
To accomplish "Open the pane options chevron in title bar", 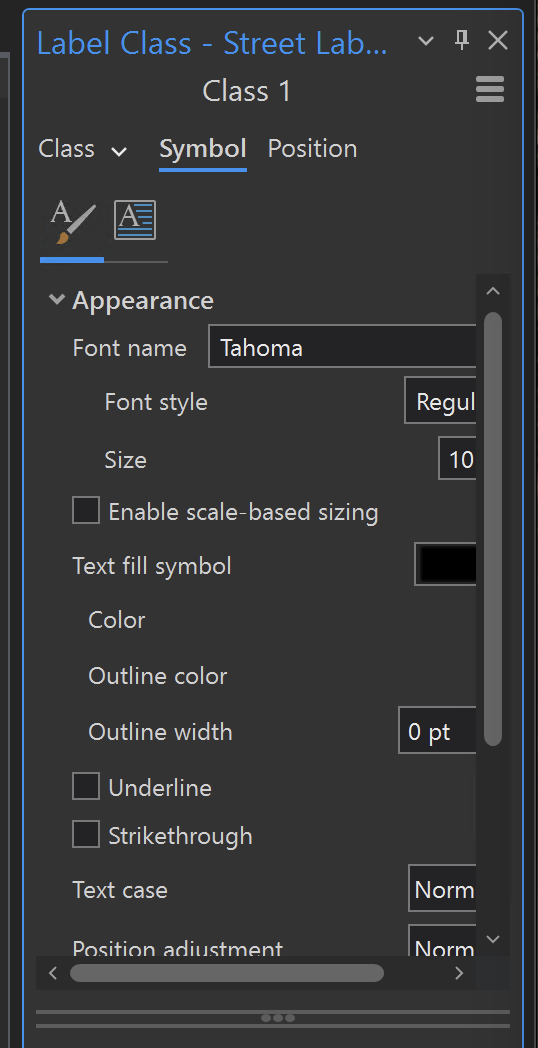I will tap(426, 41).
